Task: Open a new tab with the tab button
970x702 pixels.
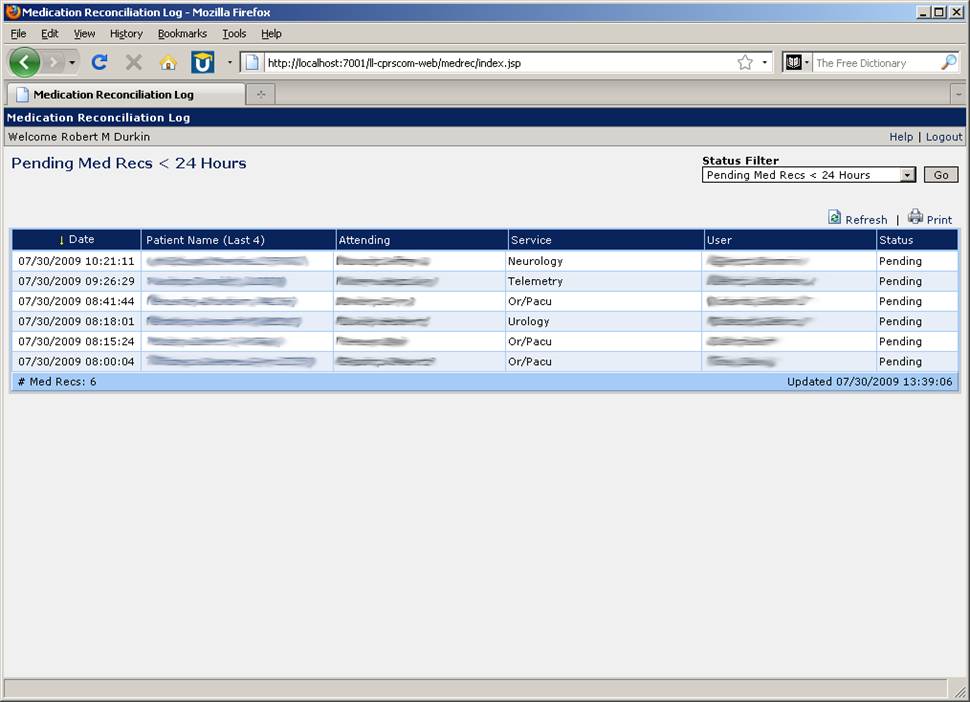Action: tap(261, 94)
